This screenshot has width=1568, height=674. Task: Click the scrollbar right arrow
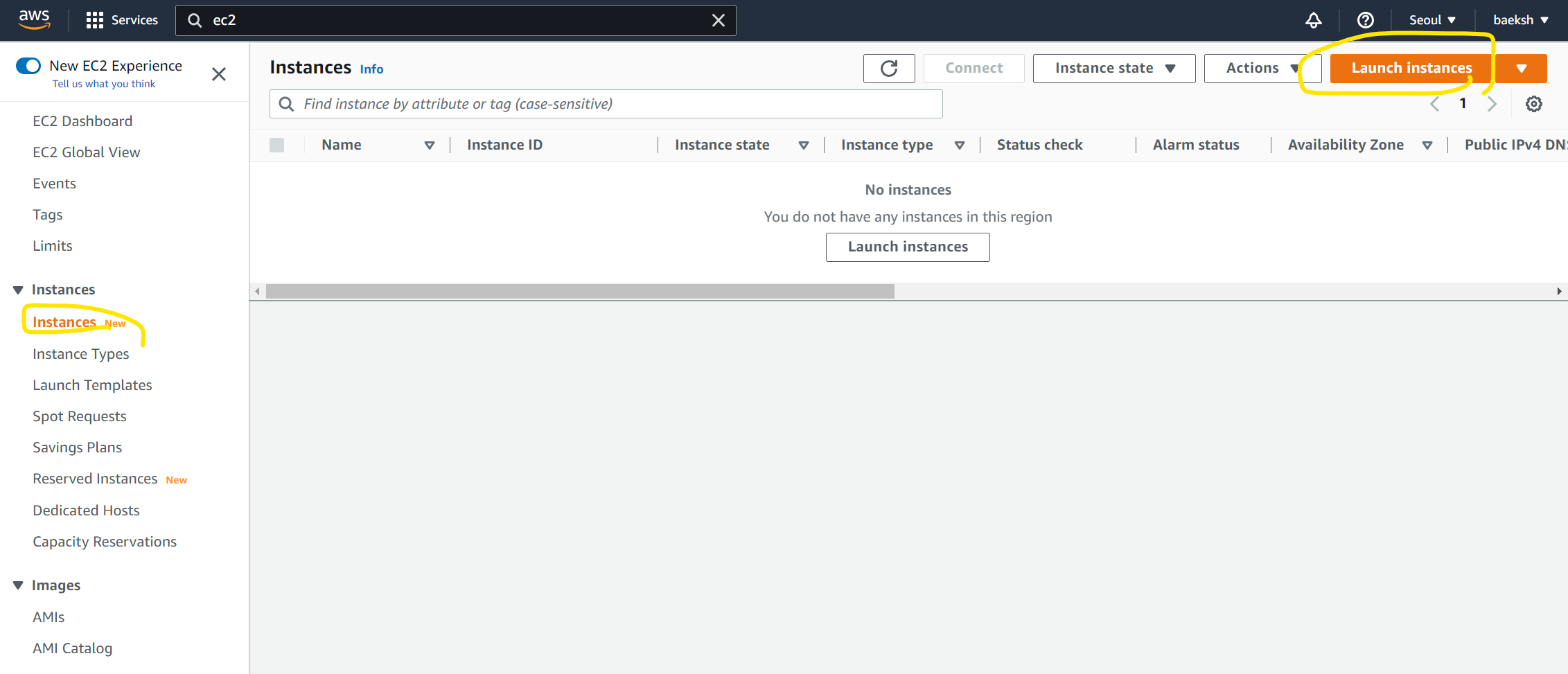click(x=1559, y=292)
